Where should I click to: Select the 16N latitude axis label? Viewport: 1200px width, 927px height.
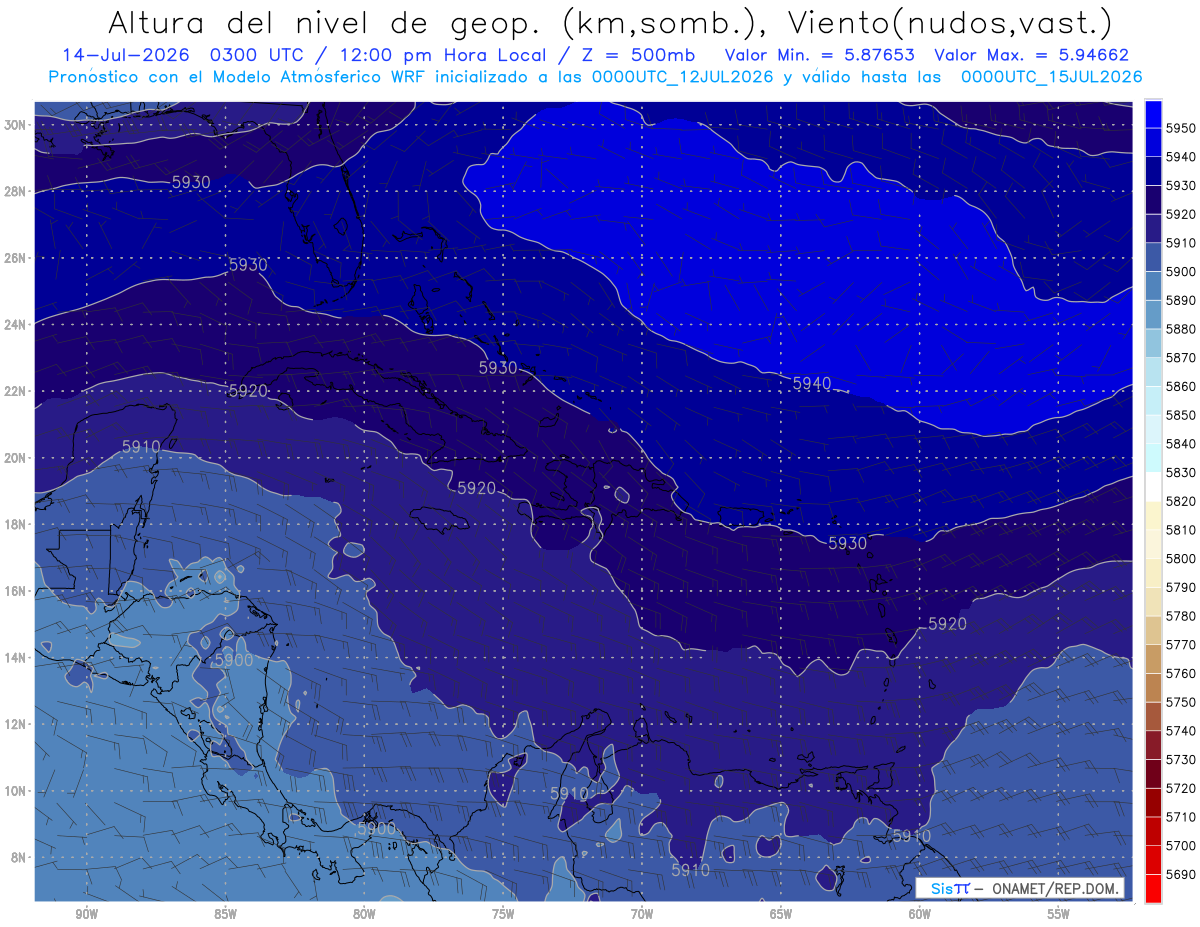(x=14, y=591)
